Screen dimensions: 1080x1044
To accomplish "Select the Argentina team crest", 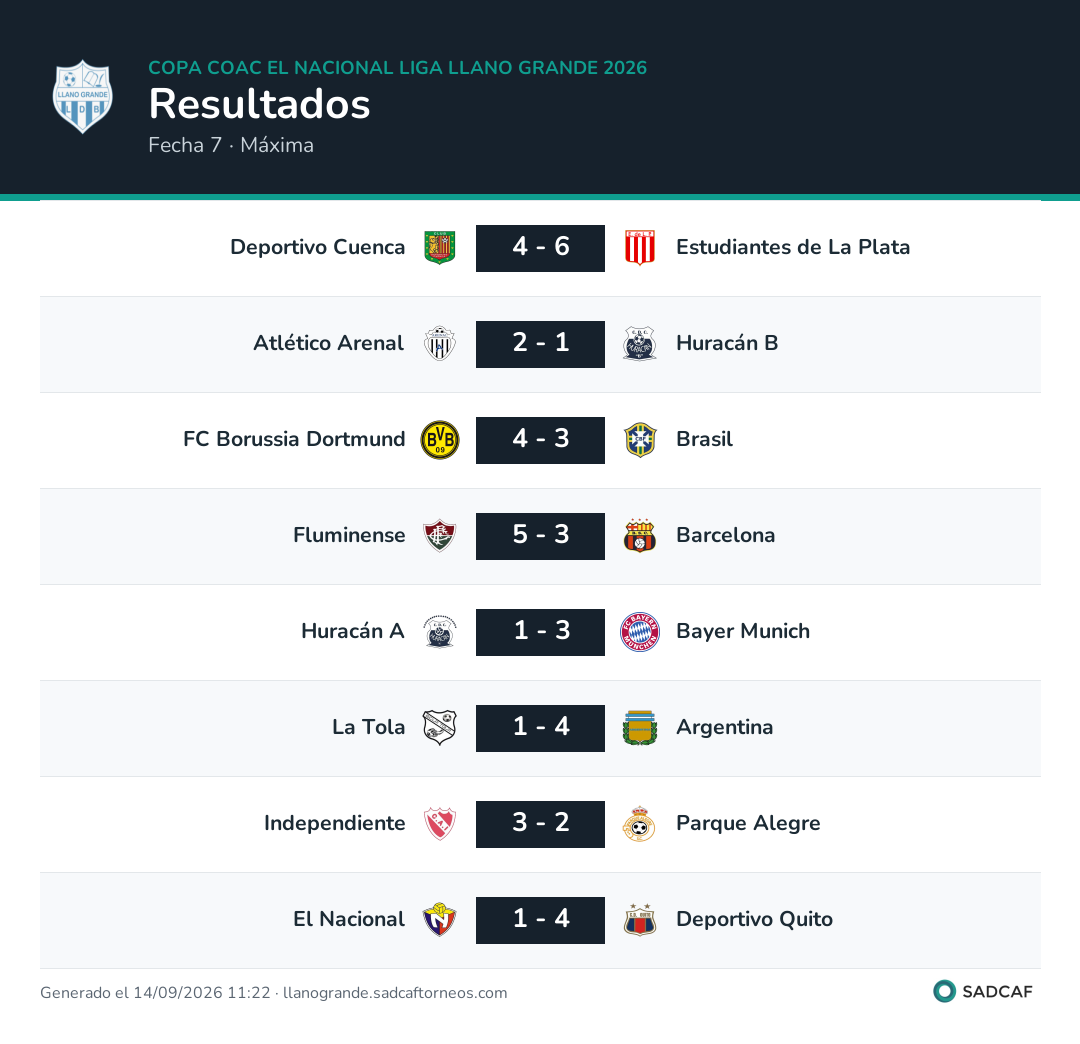I will tap(640, 728).
